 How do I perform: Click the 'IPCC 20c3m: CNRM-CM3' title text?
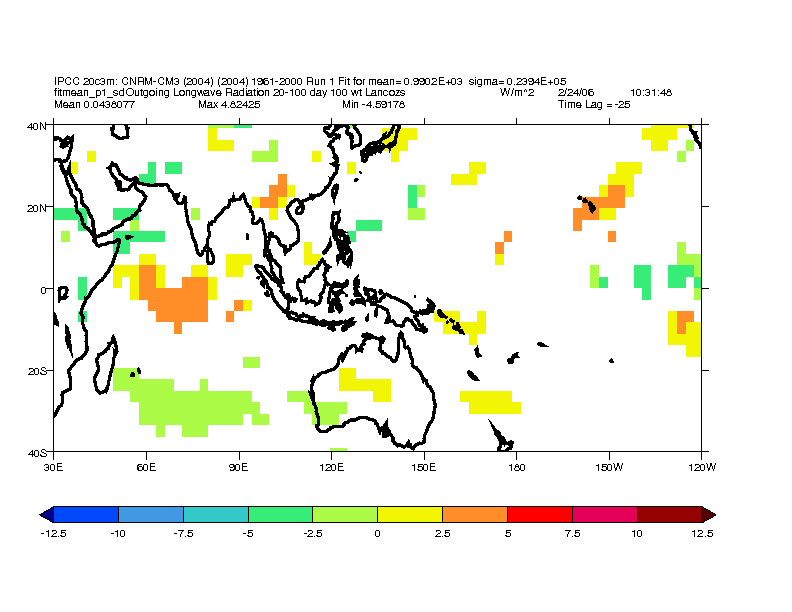(117, 81)
